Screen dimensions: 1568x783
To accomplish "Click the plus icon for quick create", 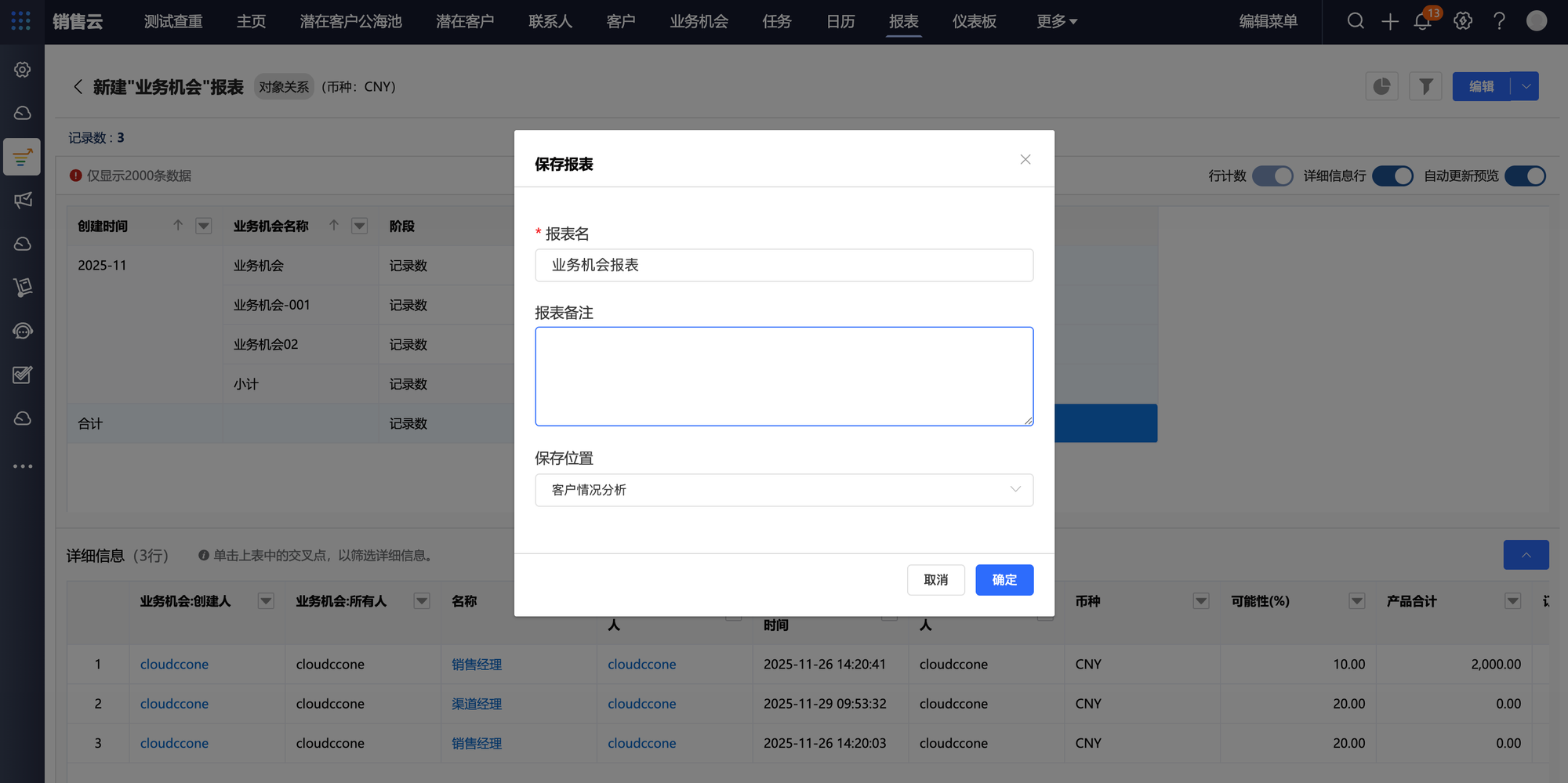I will click(x=1389, y=21).
